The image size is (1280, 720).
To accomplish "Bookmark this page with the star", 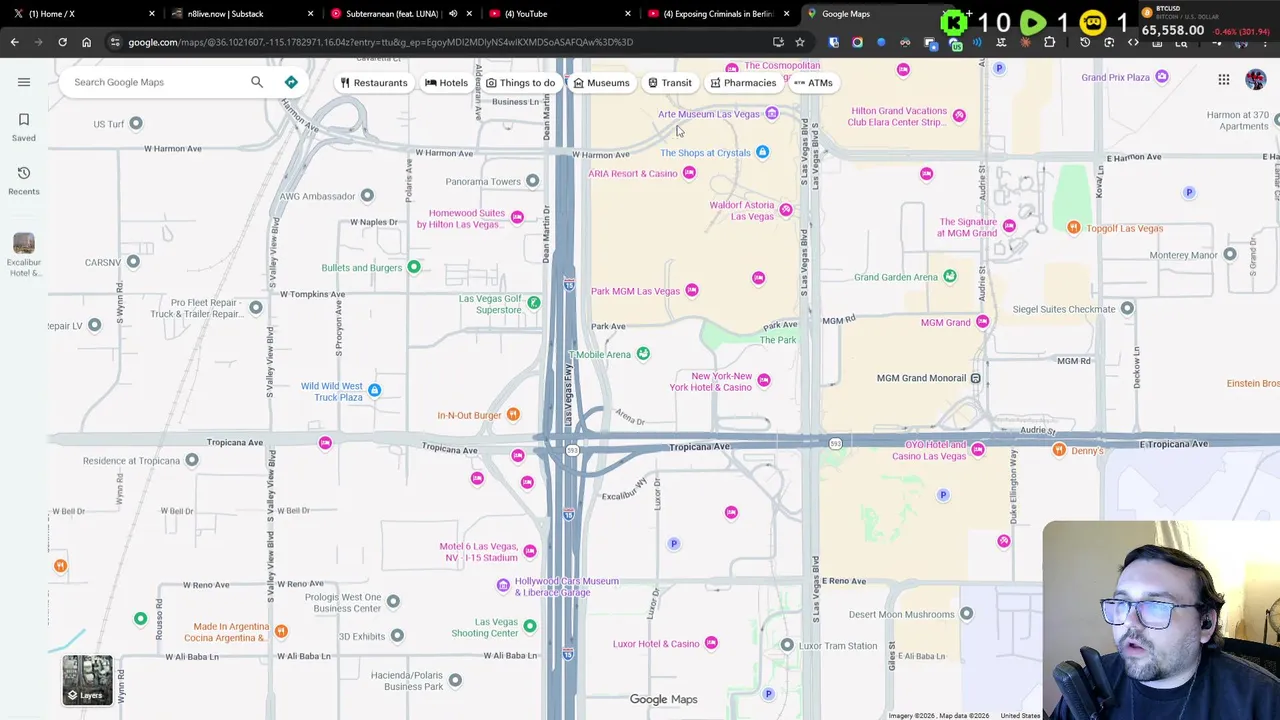I will pyautogui.click(x=800, y=42).
